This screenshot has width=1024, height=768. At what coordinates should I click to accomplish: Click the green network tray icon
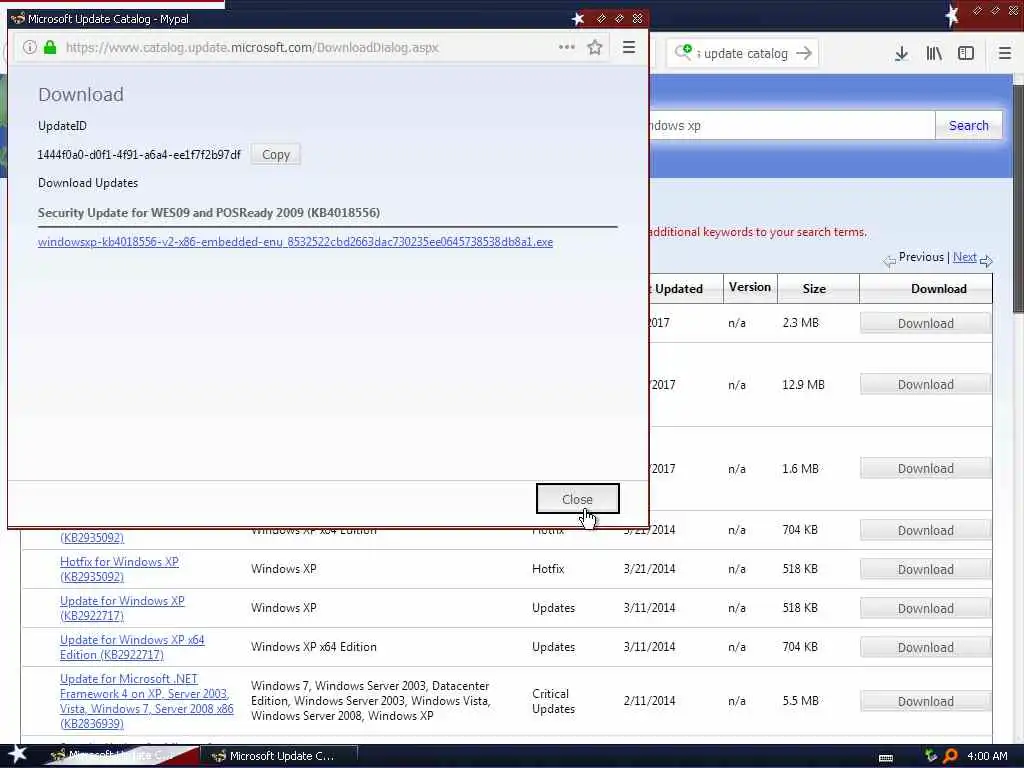click(931, 756)
